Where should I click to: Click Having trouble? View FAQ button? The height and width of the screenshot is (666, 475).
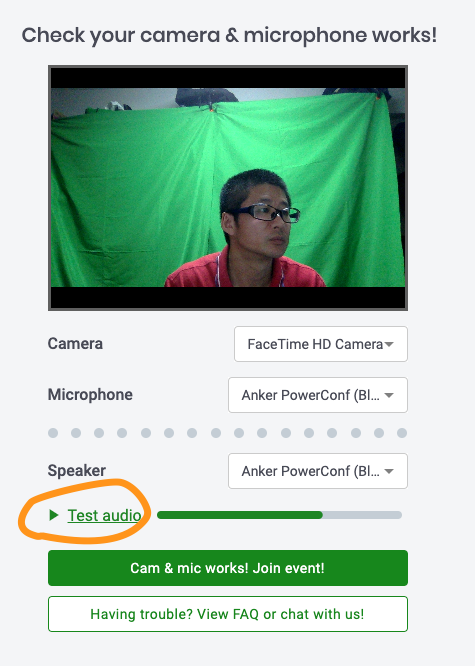click(x=228, y=614)
